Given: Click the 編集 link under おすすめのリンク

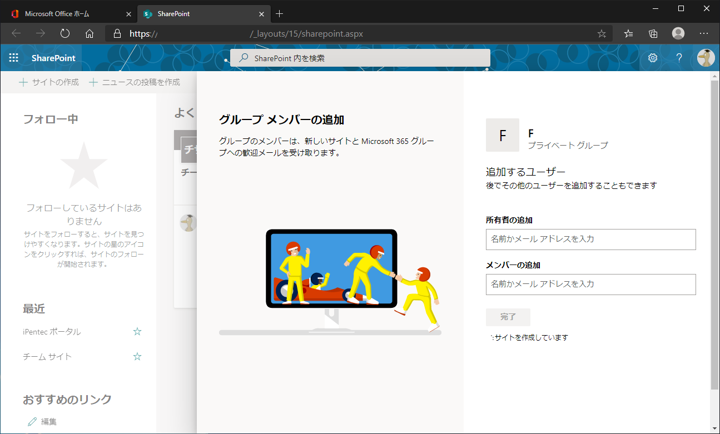Looking at the screenshot, I should click(x=49, y=421).
